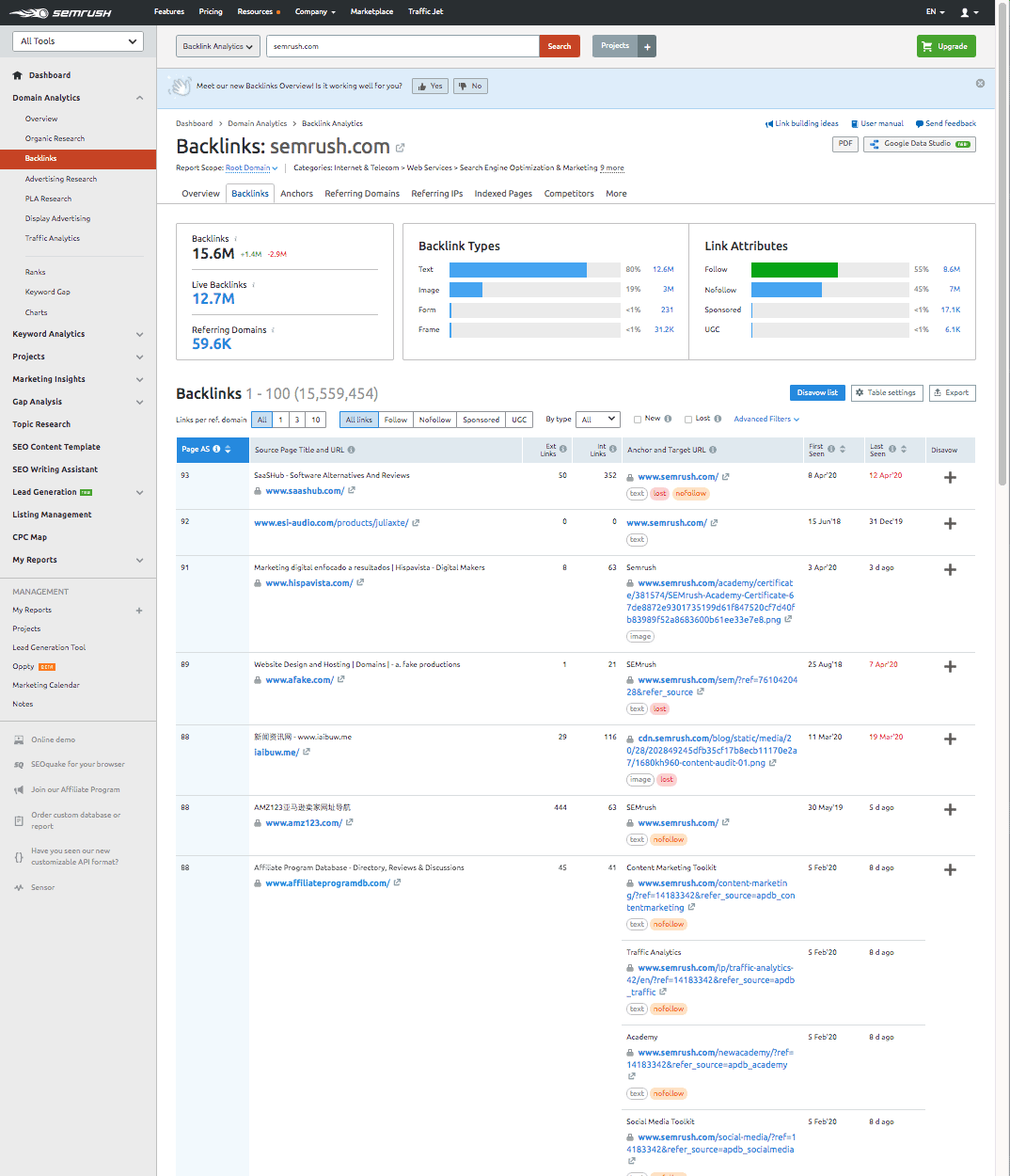Image resolution: width=1010 pixels, height=1176 pixels.
Task: Add iaibuw.me row to disavow list
Action: (950, 739)
